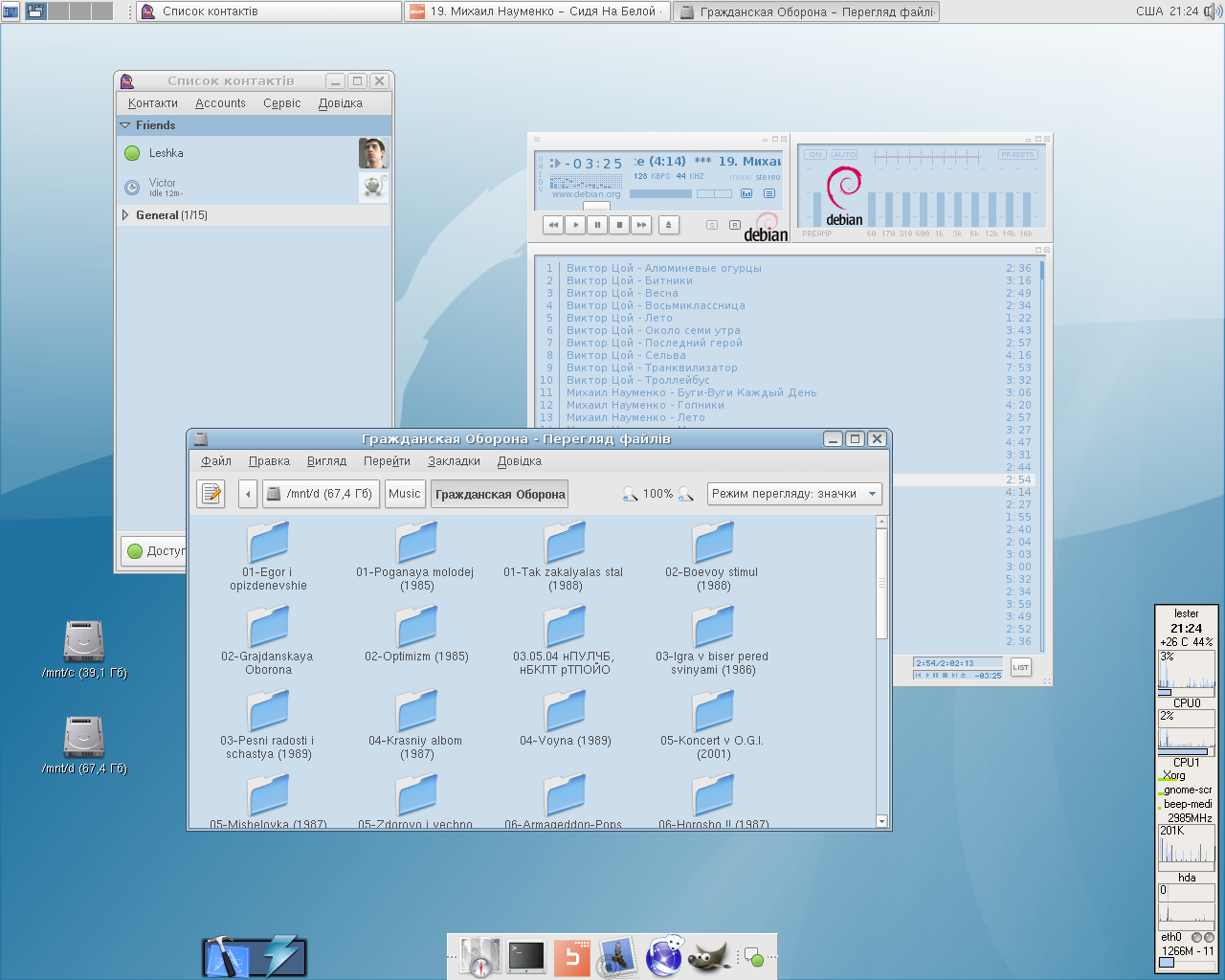Open the view mode dropdown
Image resolution: width=1225 pixels, height=980 pixels.
793,494
